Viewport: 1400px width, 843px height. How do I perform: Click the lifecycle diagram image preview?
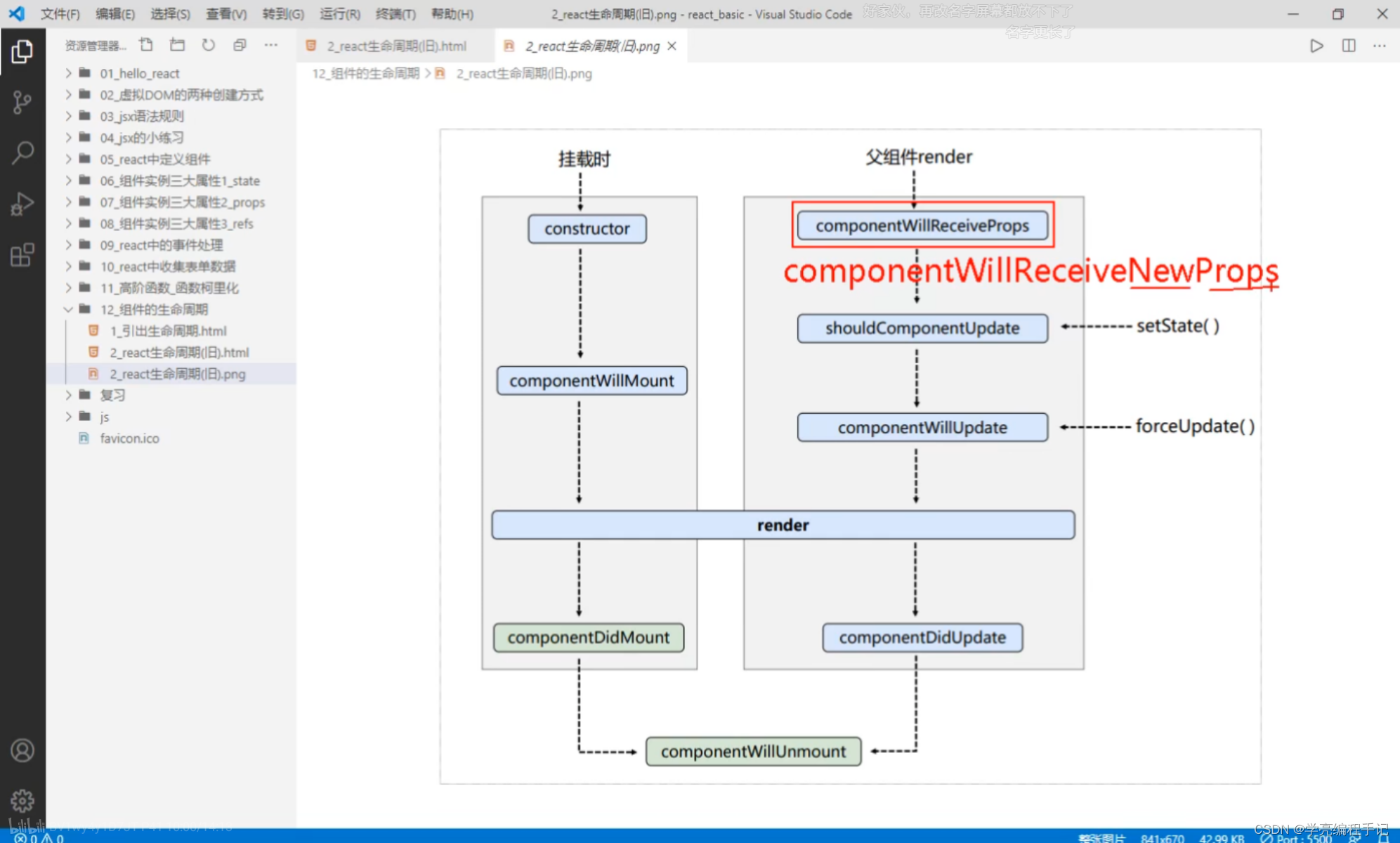pyautogui.click(x=850, y=456)
